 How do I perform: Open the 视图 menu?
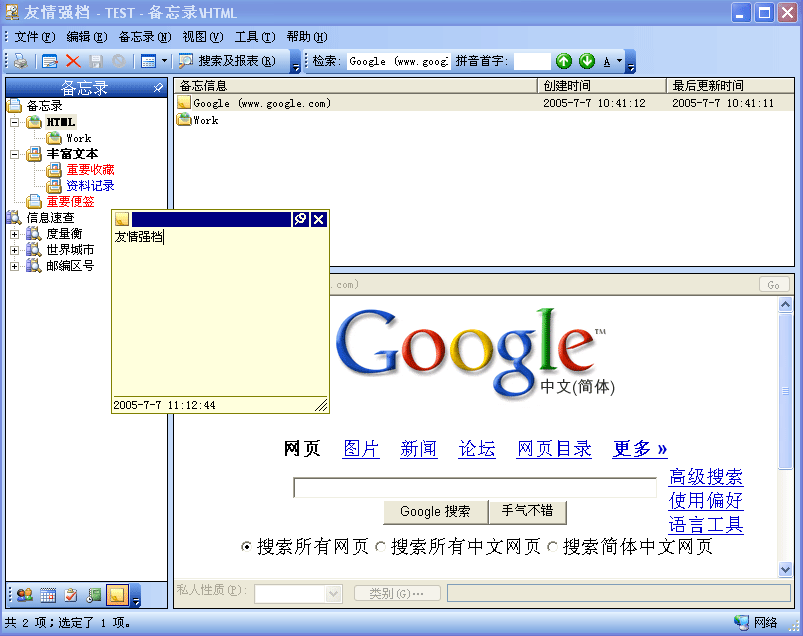click(203, 37)
